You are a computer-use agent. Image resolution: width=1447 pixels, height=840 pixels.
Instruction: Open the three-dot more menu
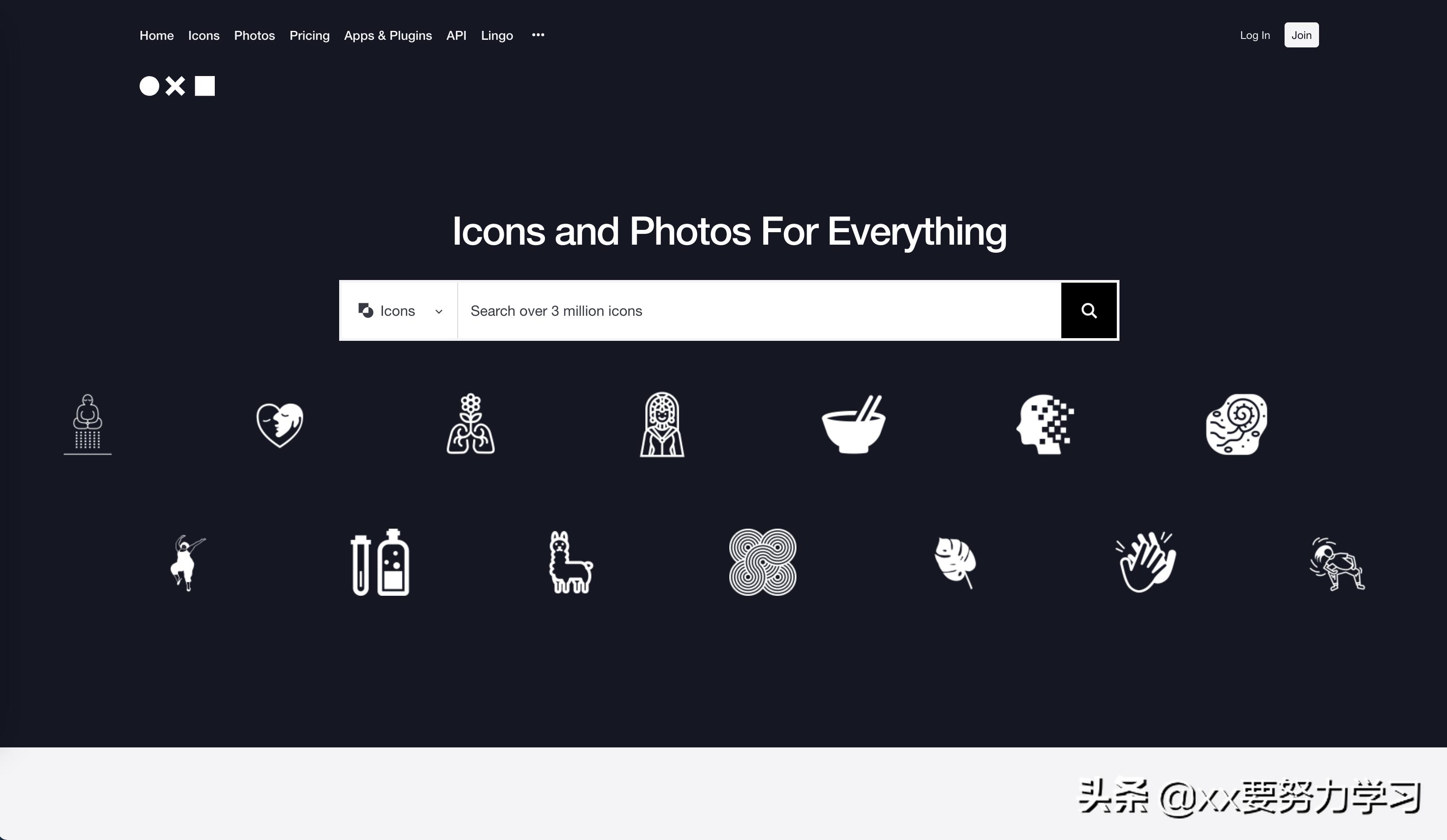point(538,35)
